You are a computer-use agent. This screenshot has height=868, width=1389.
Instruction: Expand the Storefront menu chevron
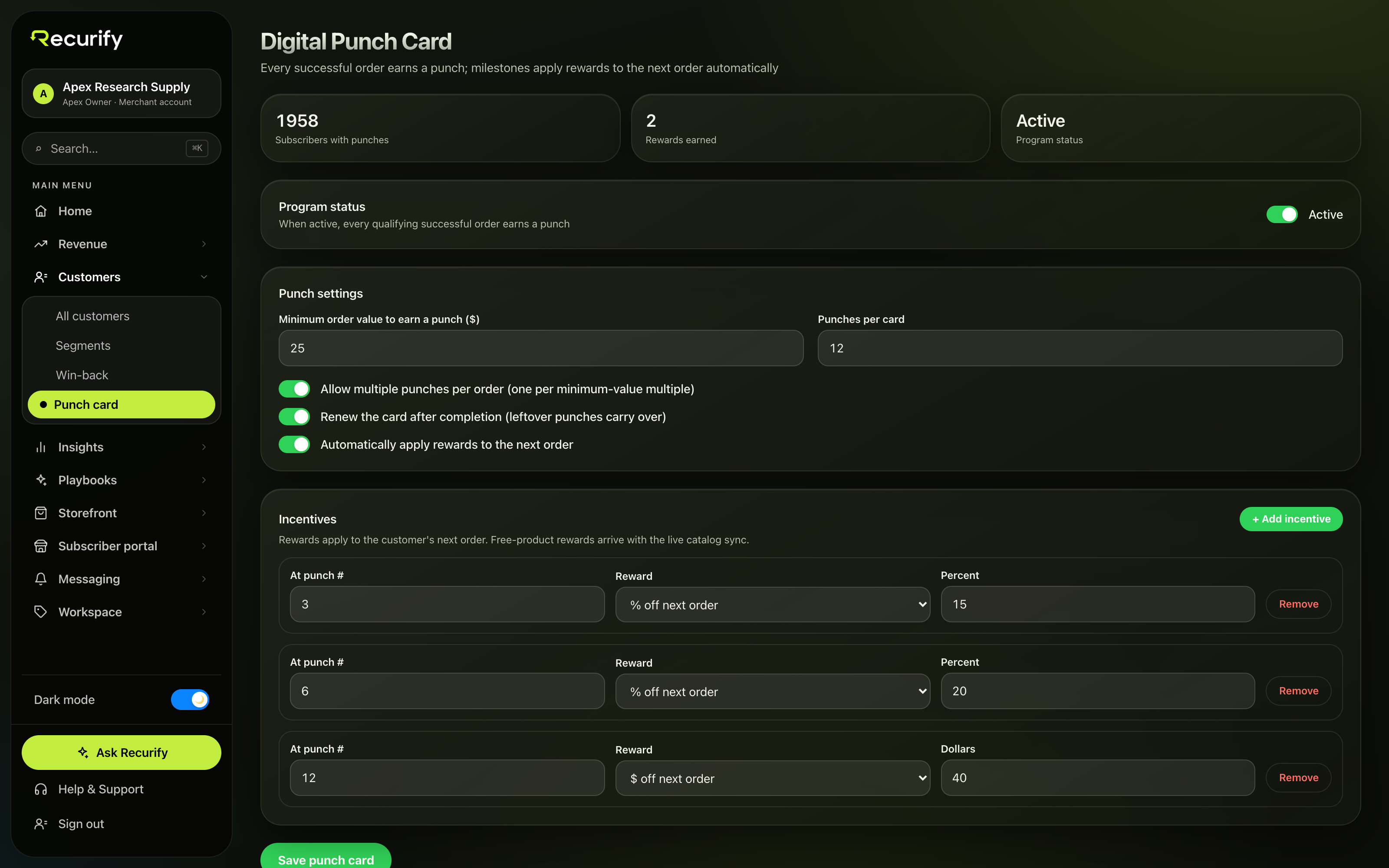[204, 513]
